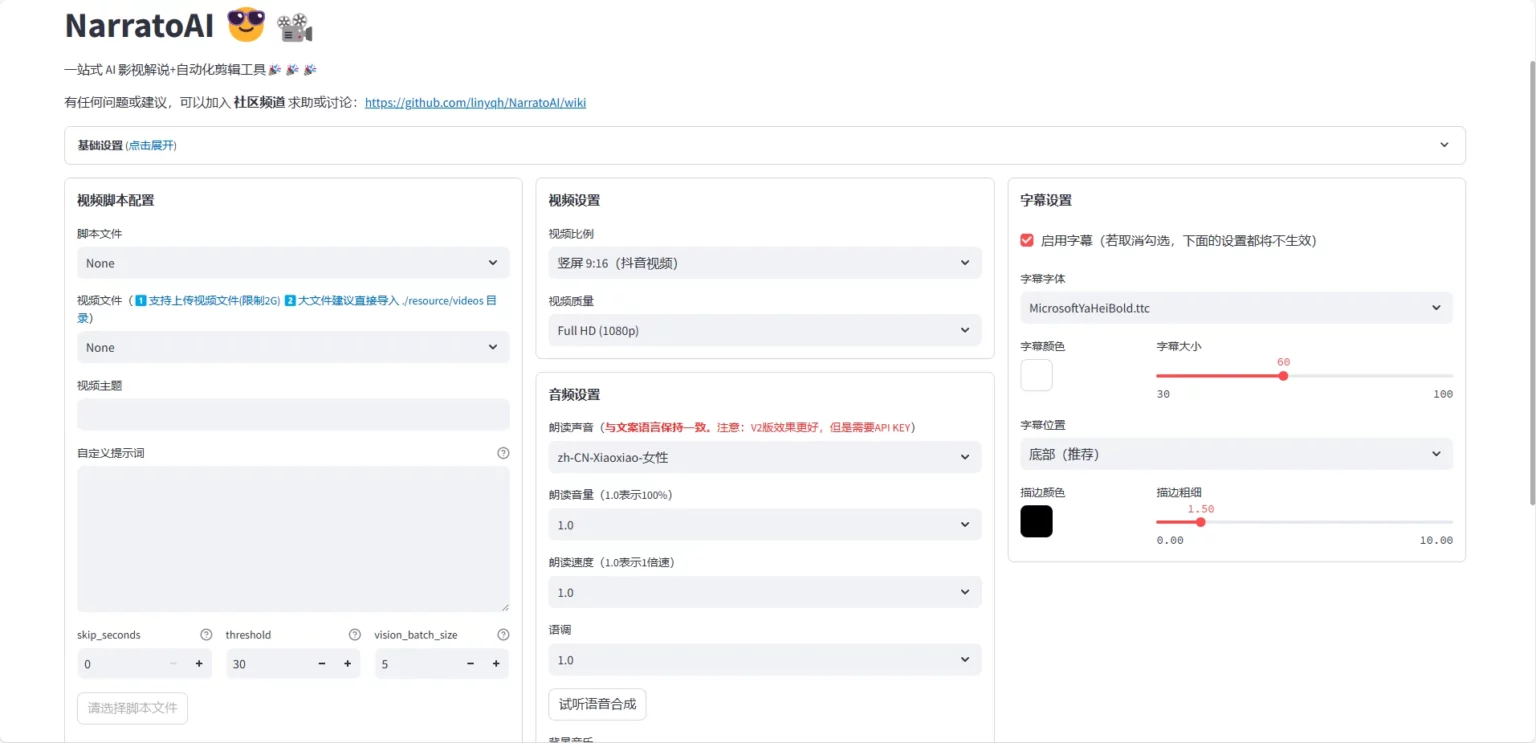
Task: Expand the 基础设置 section
Action: click(x=765, y=145)
